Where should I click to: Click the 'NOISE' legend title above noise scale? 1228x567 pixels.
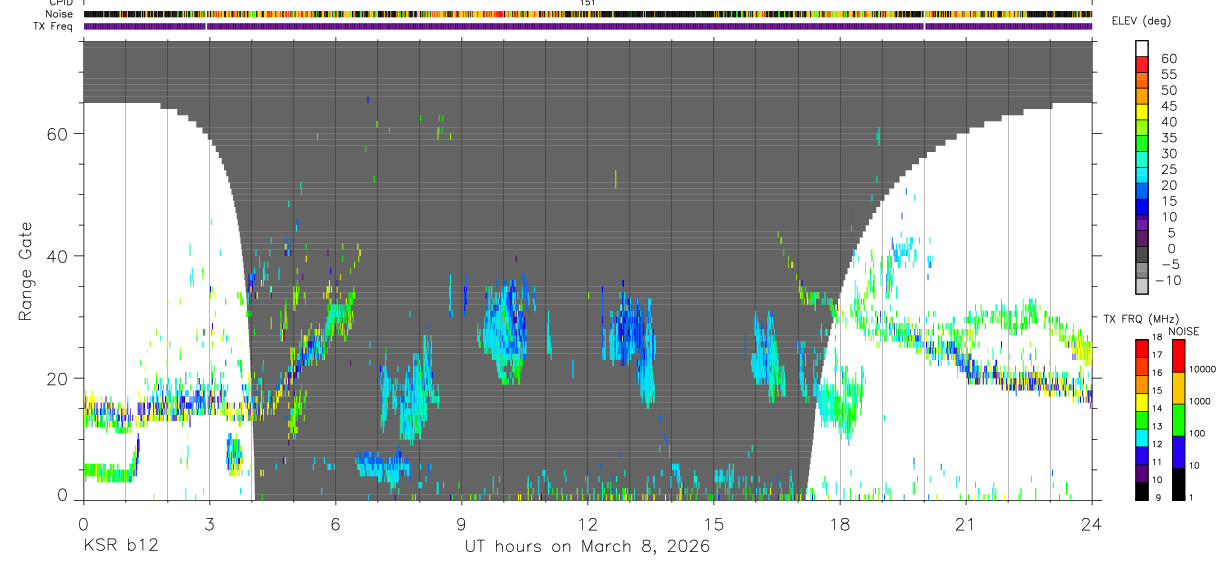coord(1183,331)
